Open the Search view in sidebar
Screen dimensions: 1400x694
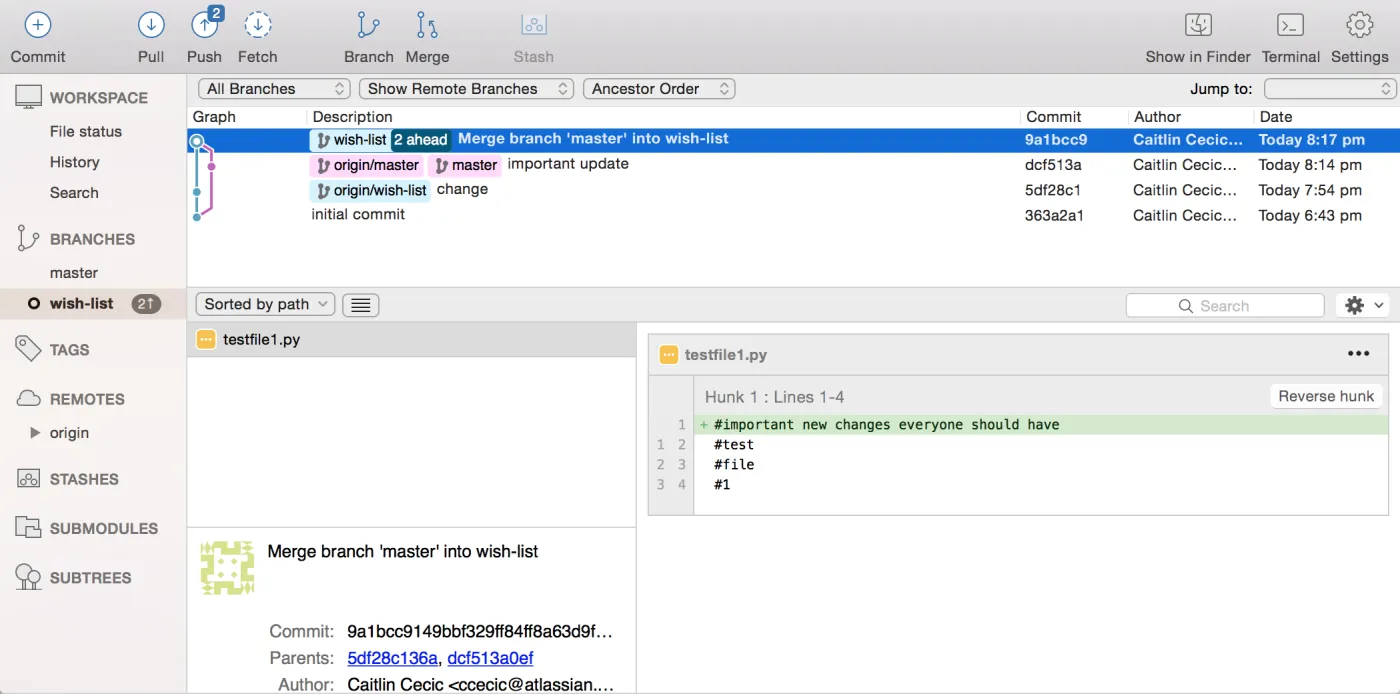tap(74, 193)
